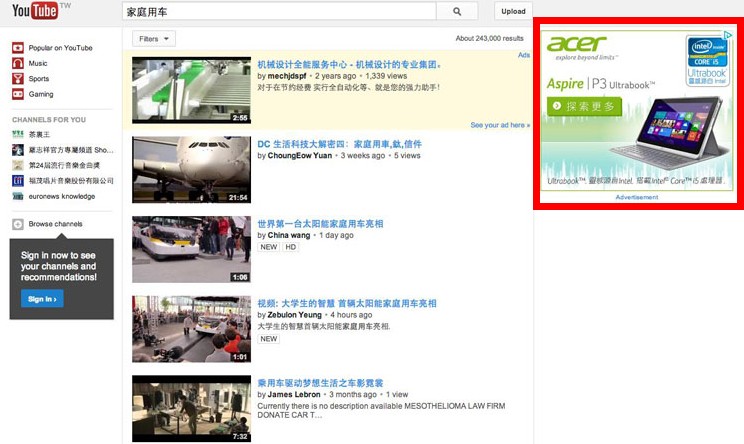Click the solar car thumbnail 1:06
The width and height of the screenshot is (744, 444).
click(x=192, y=250)
